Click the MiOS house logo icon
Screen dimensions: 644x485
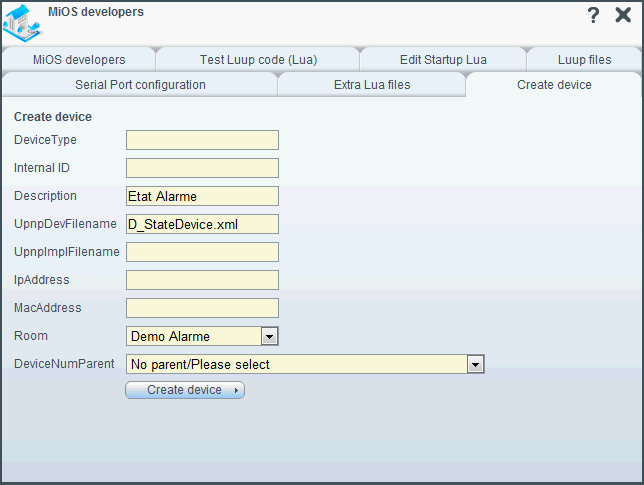22,23
